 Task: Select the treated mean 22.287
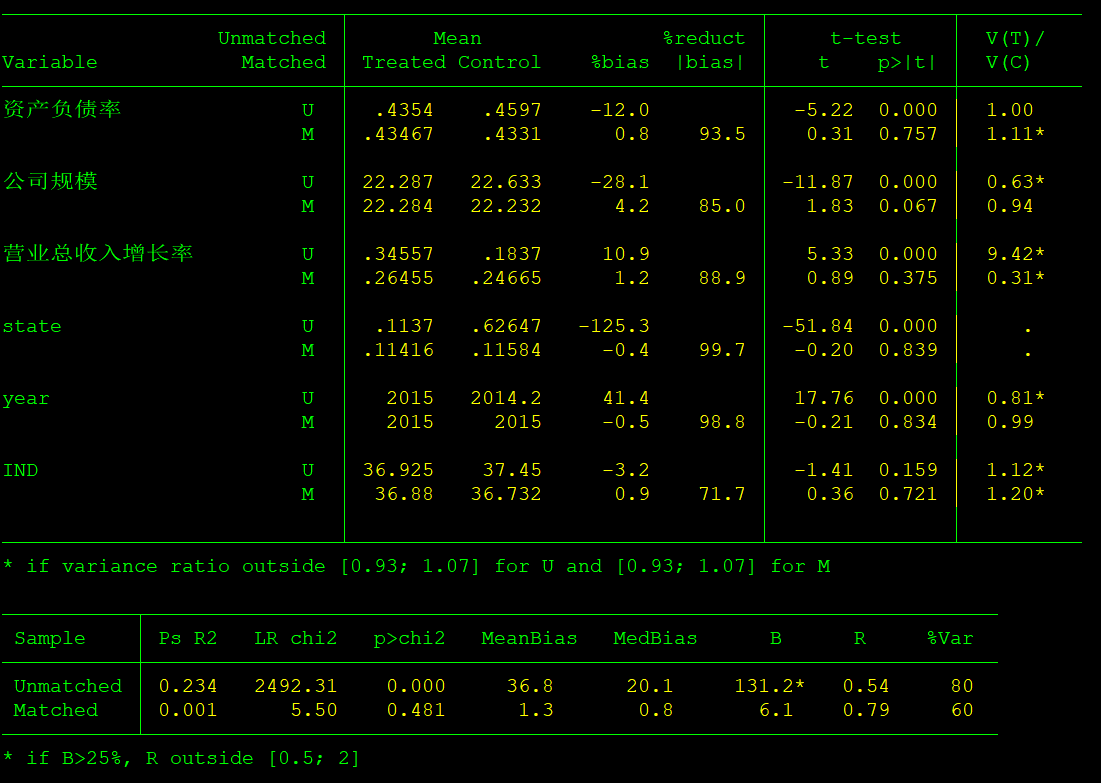[398, 182]
